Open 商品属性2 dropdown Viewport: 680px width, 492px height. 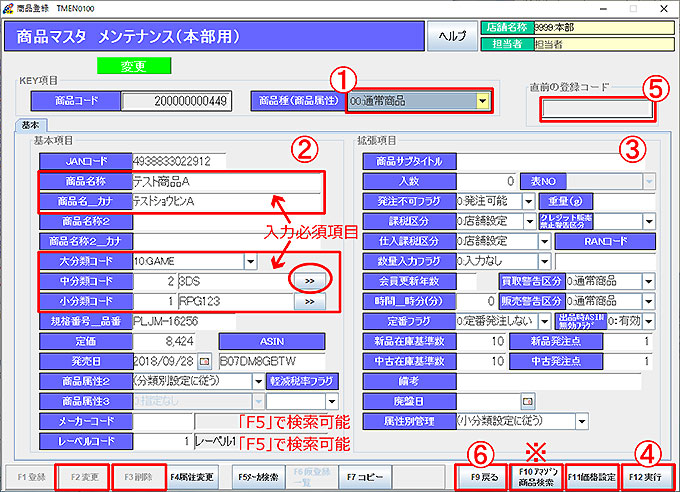(x=258, y=381)
